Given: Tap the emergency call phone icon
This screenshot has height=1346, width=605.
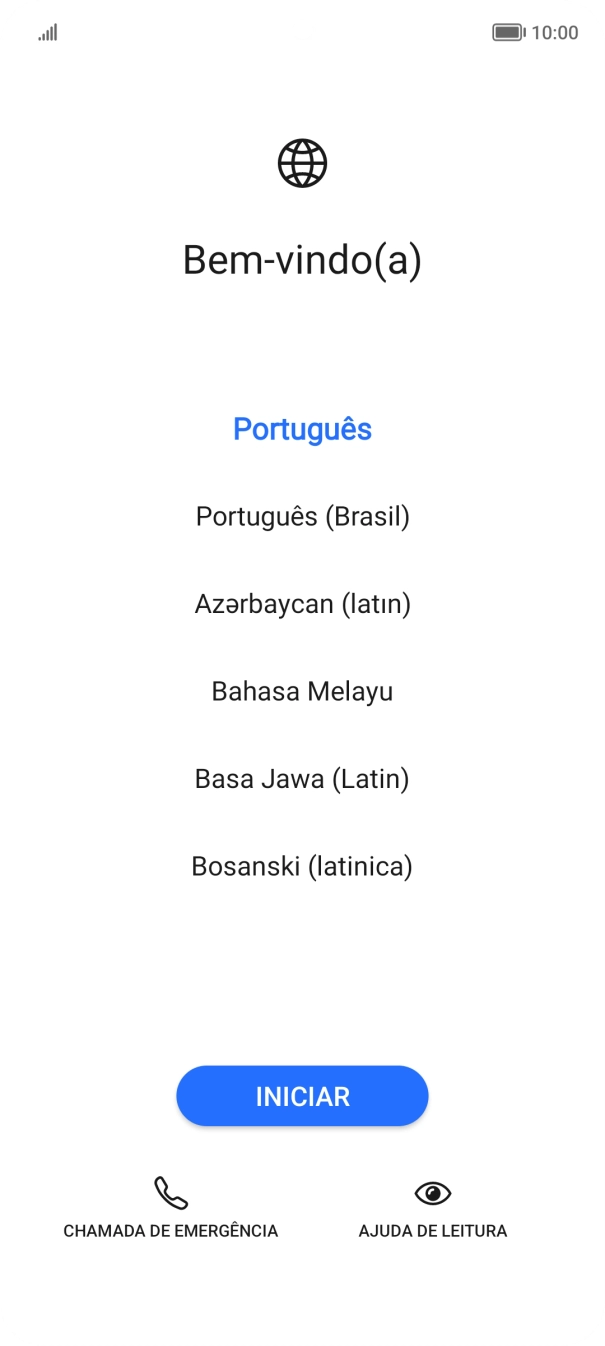Looking at the screenshot, I should click(x=171, y=1193).
